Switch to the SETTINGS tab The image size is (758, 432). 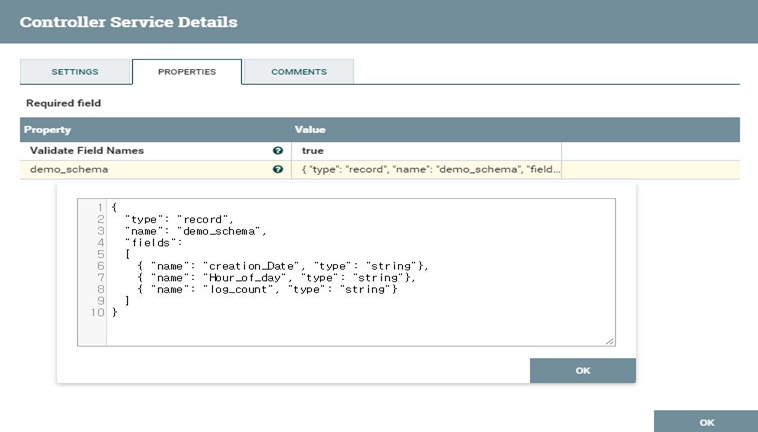click(74, 72)
